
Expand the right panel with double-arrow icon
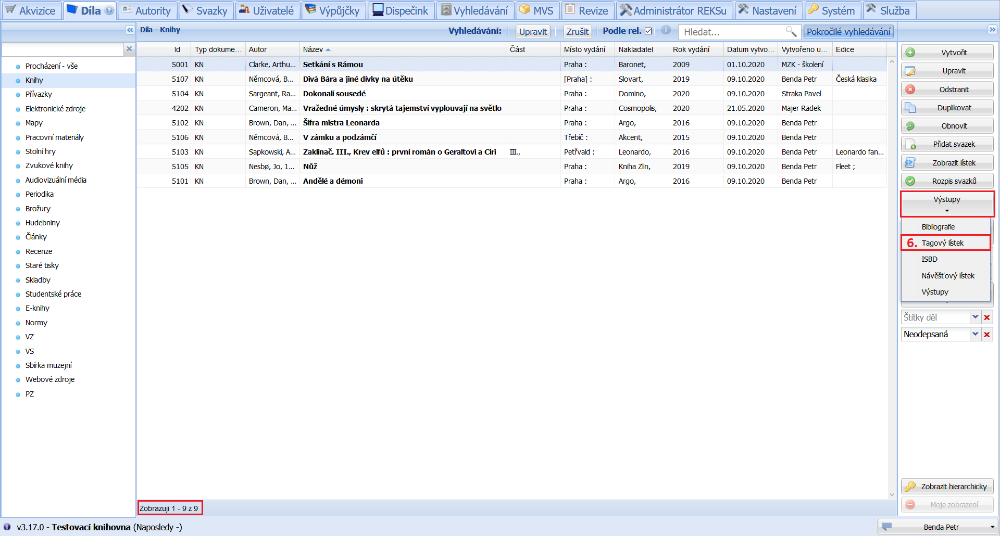(991, 30)
